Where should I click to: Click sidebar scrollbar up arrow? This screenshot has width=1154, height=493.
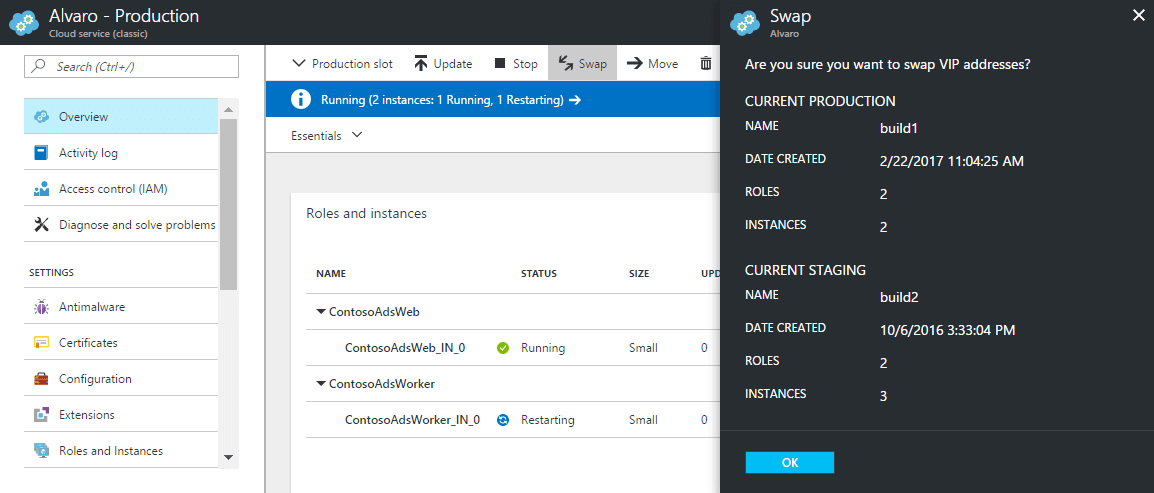pyautogui.click(x=228, y=110)
